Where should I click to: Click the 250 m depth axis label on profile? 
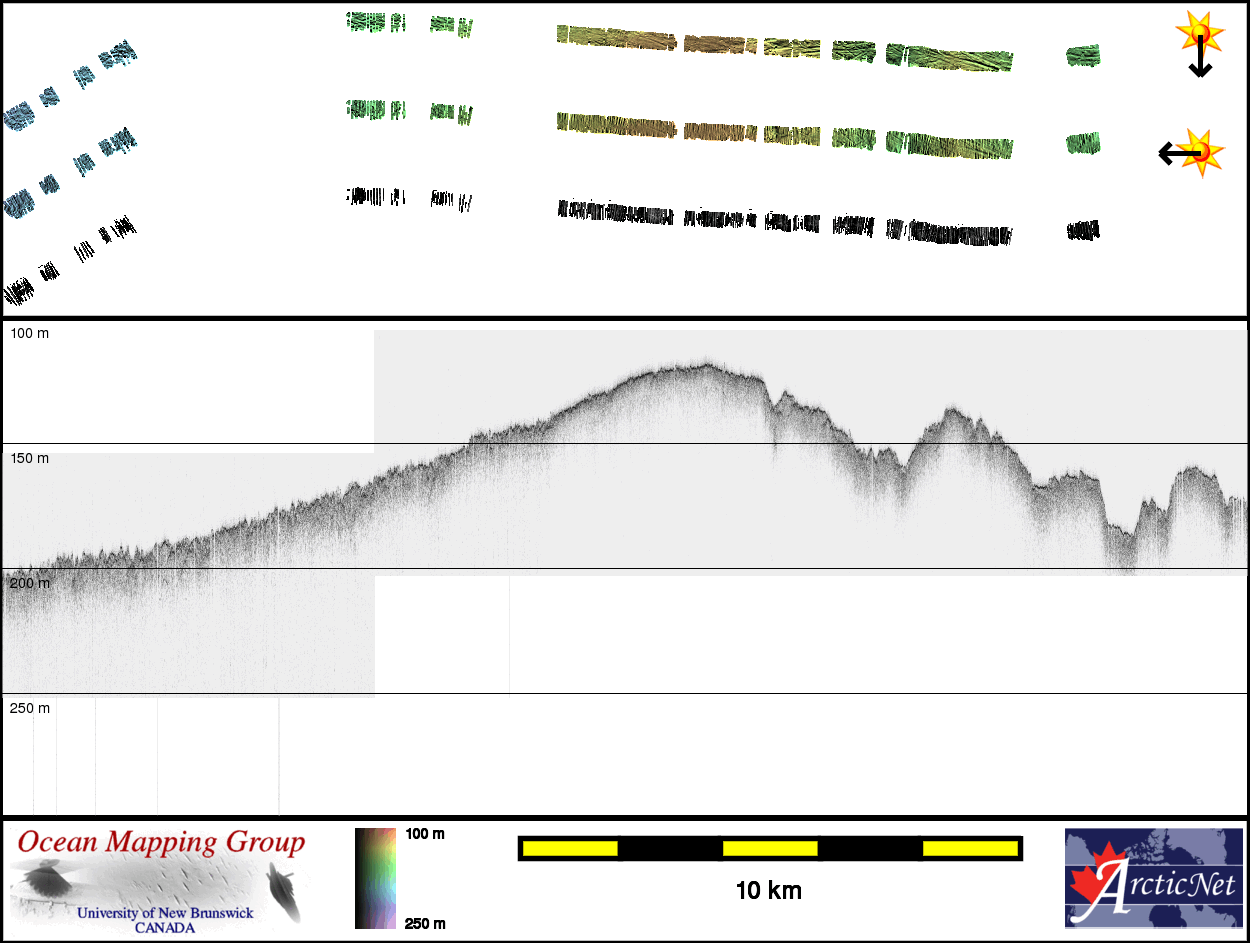29,708
